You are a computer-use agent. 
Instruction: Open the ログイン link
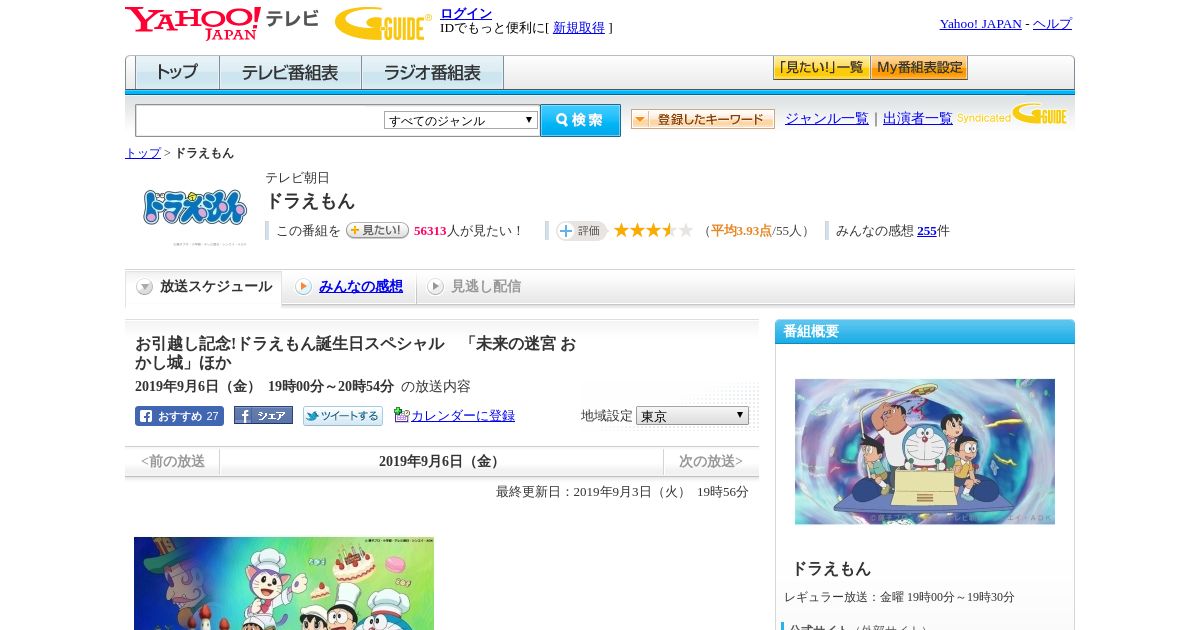(466, 13)
